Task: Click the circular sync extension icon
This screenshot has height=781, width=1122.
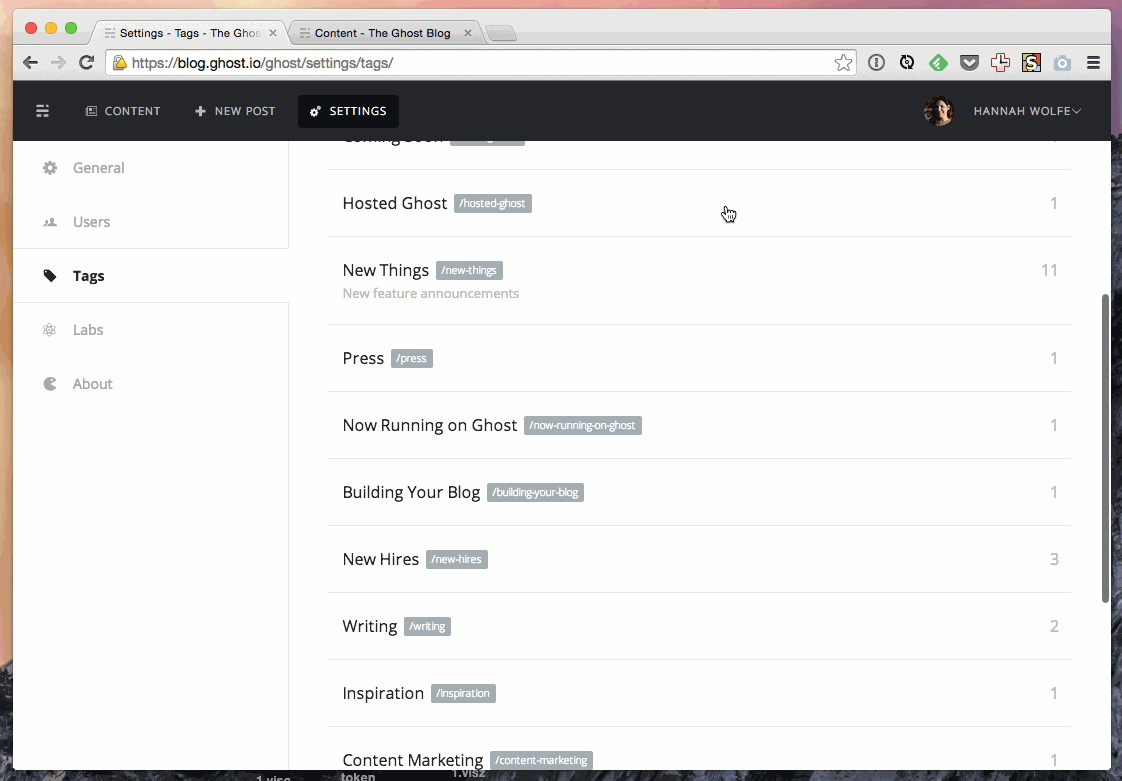Action: click(907, 63)
